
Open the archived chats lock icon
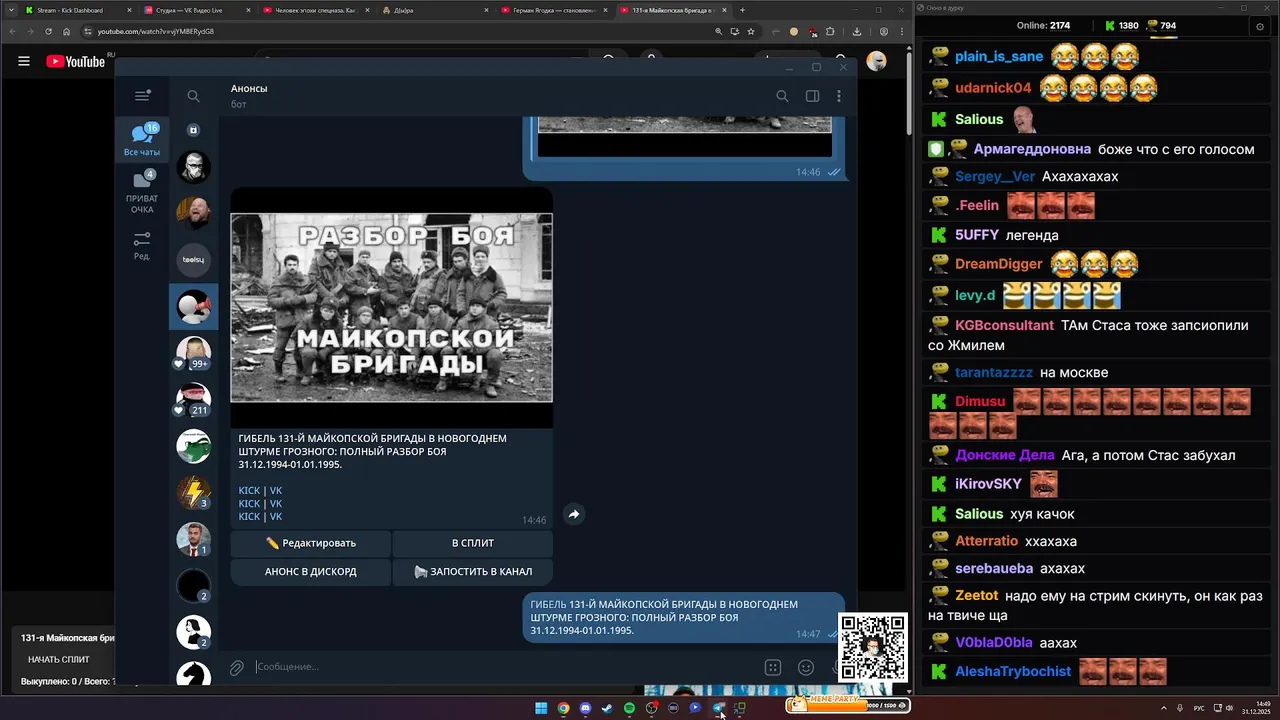(194, 130)
